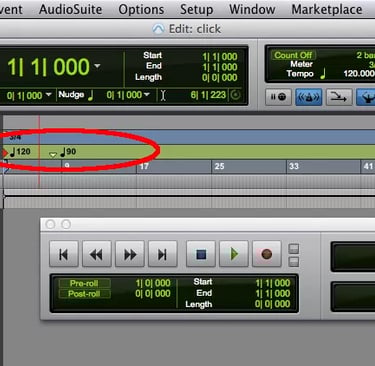The height and width of the screenshot is (366, 375).
Task: Click the 3/4 meter marker in ruler
Action: 15,137
